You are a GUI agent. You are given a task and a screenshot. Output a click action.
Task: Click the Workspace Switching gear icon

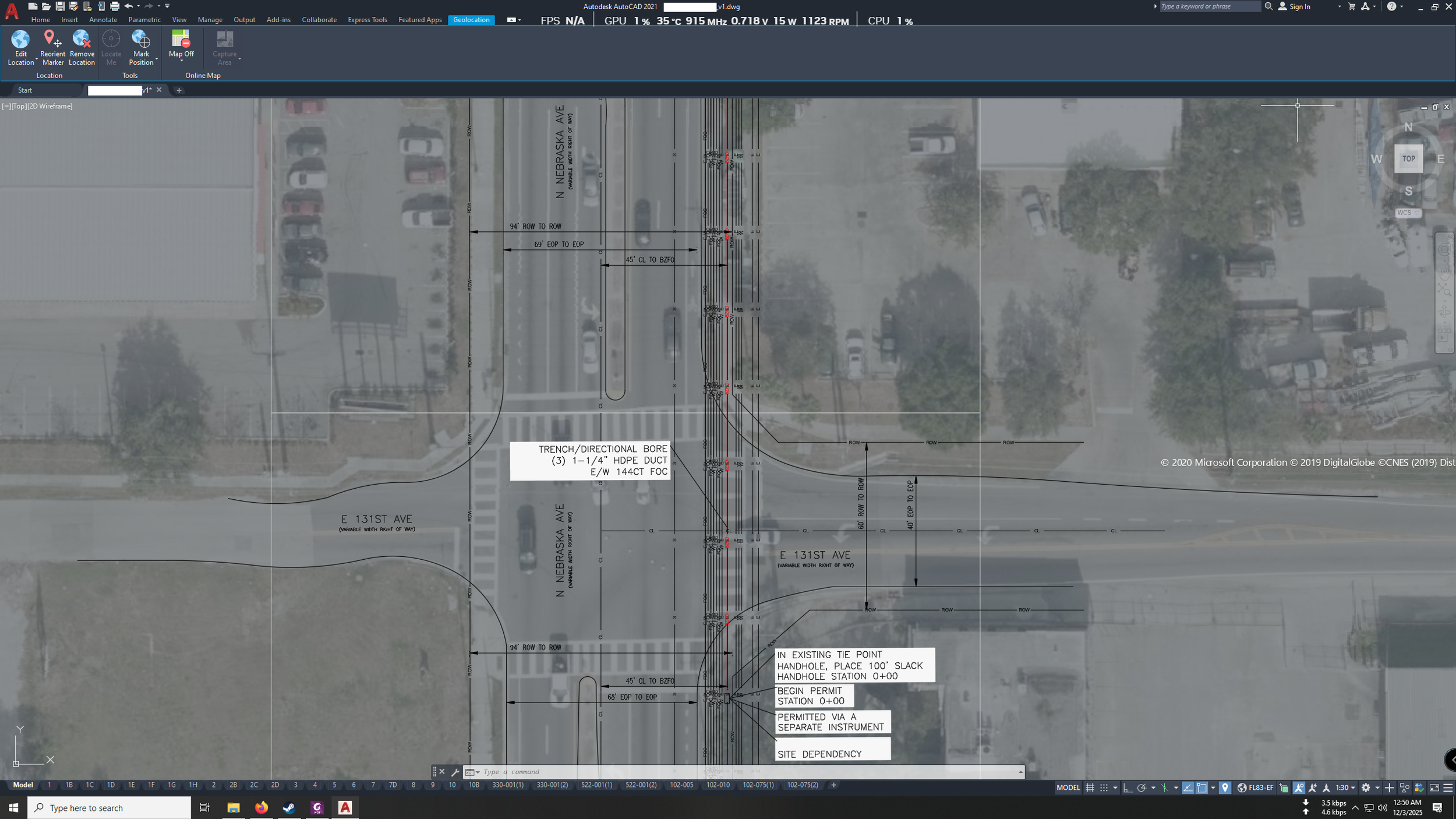(1366, 788)
